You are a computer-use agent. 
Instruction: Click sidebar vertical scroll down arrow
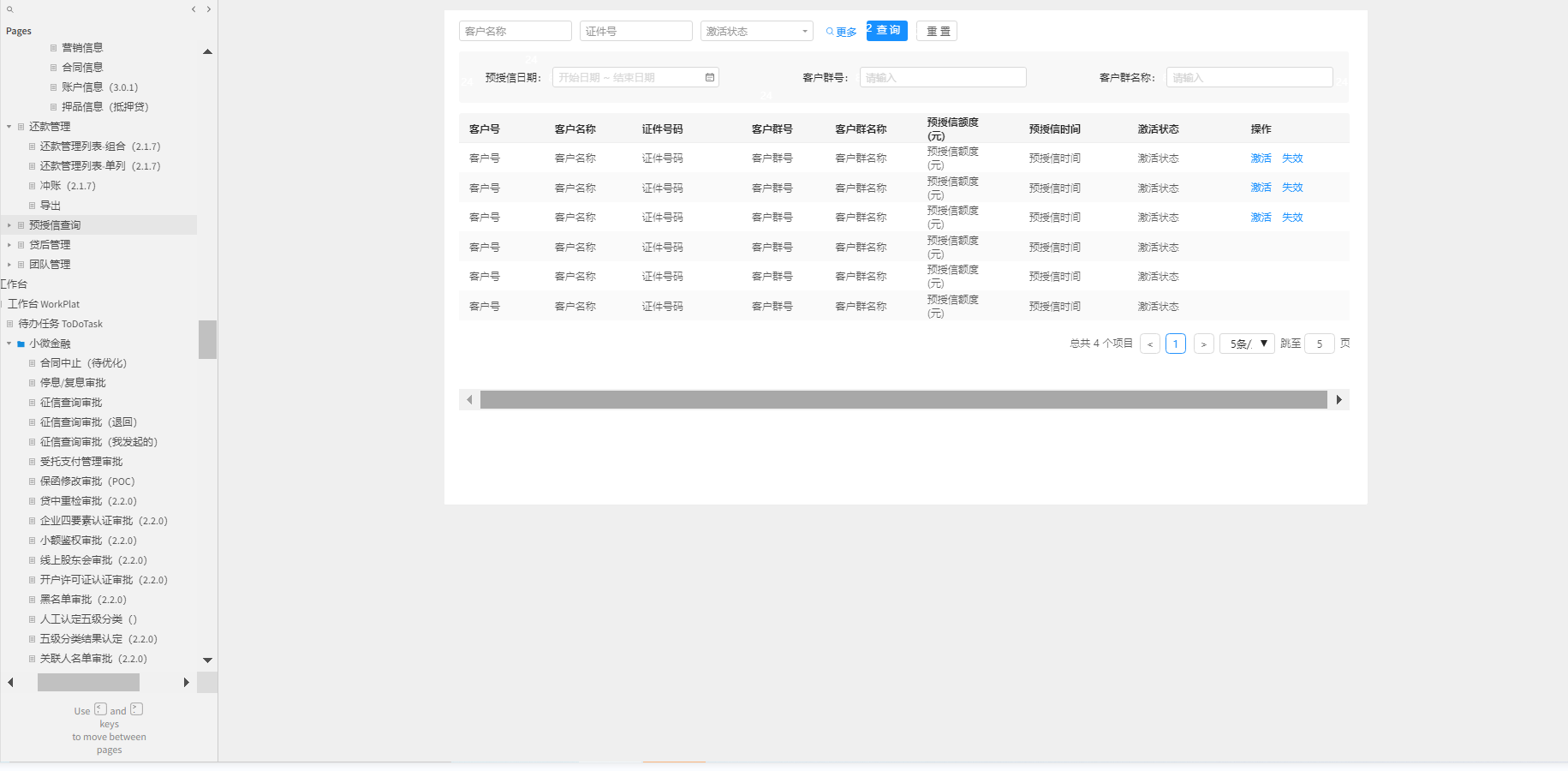click(x=207, y=660)
